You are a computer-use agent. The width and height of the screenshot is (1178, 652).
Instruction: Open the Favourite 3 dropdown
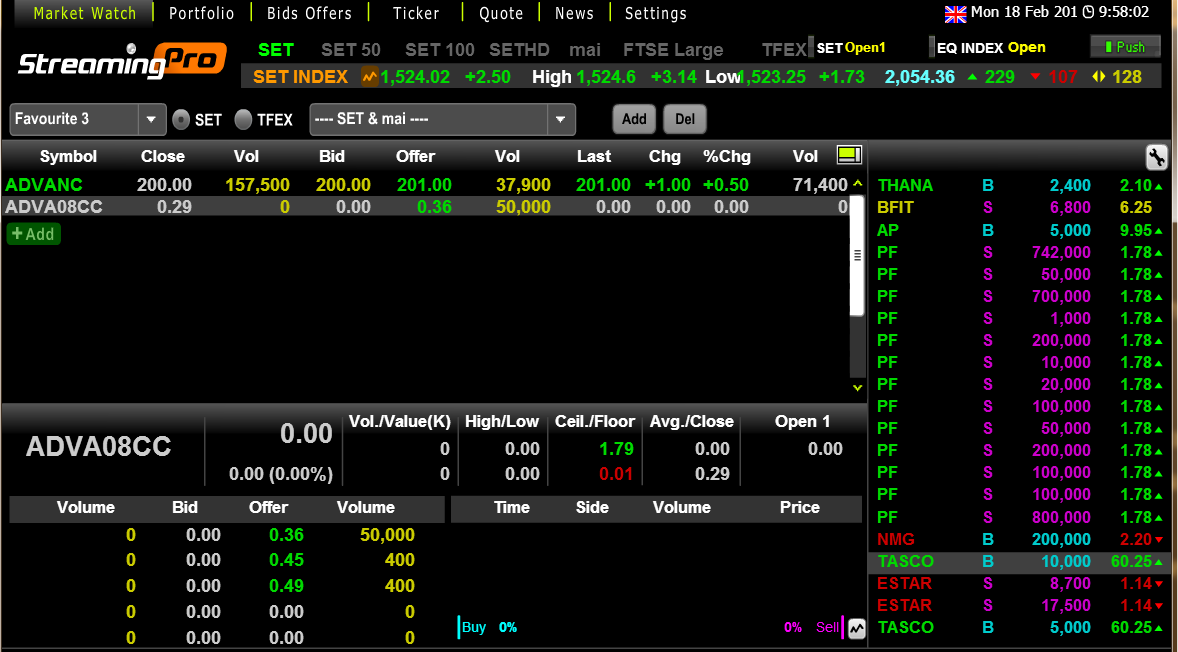87,119
